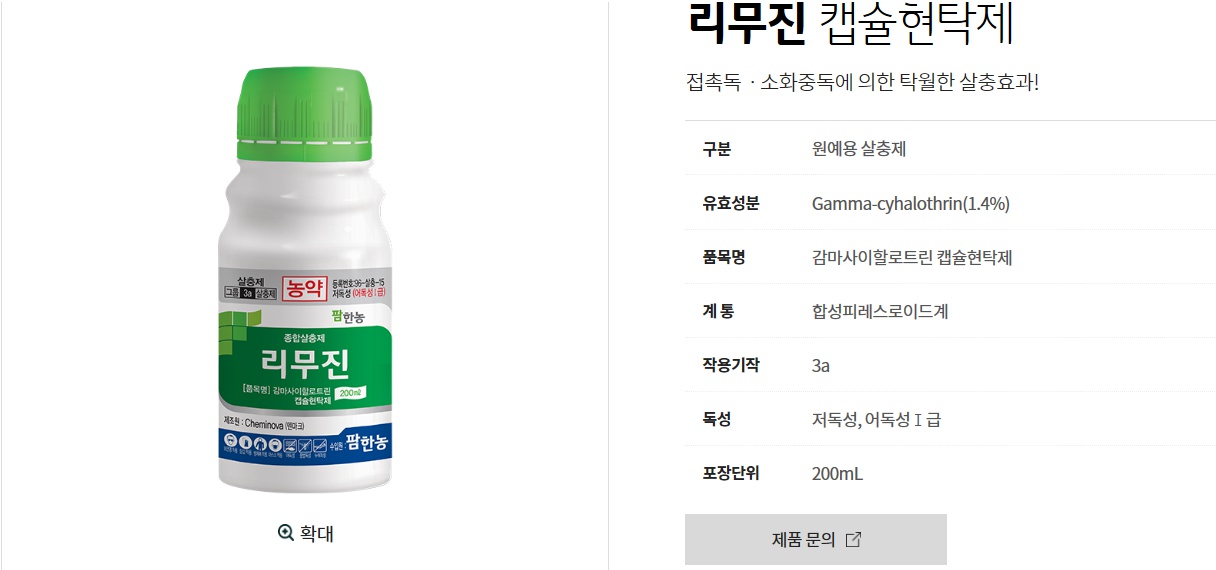Click the external link icon beside 제품 문의
Screen dimensions: 1216x570
pos(853,540)
